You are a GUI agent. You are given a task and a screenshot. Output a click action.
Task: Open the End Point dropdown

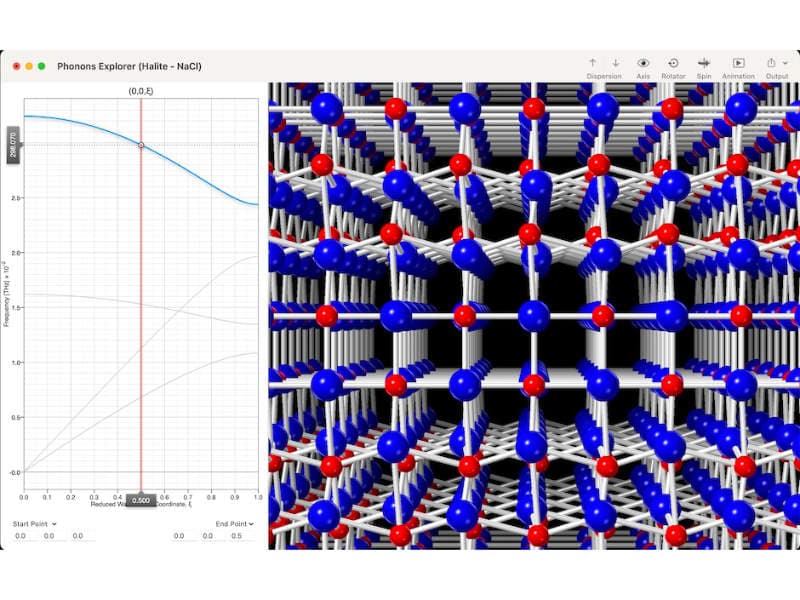234,524
